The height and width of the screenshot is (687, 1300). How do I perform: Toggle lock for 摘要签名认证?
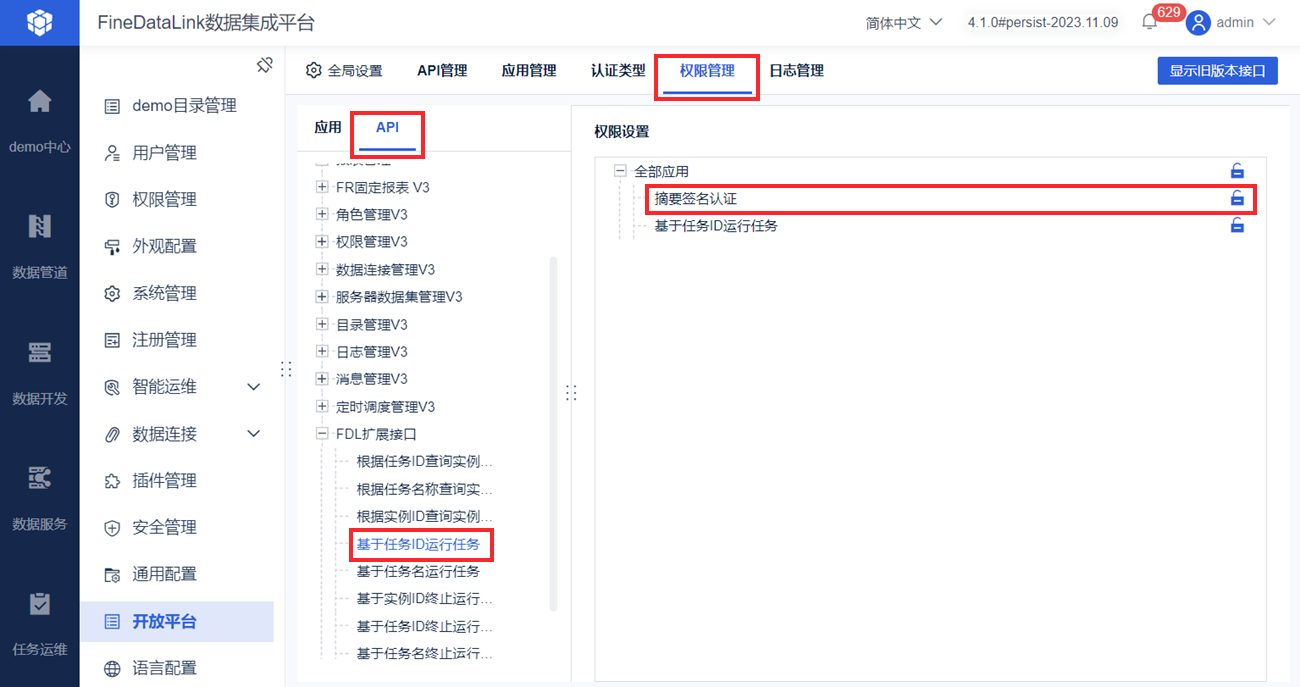1237,198
